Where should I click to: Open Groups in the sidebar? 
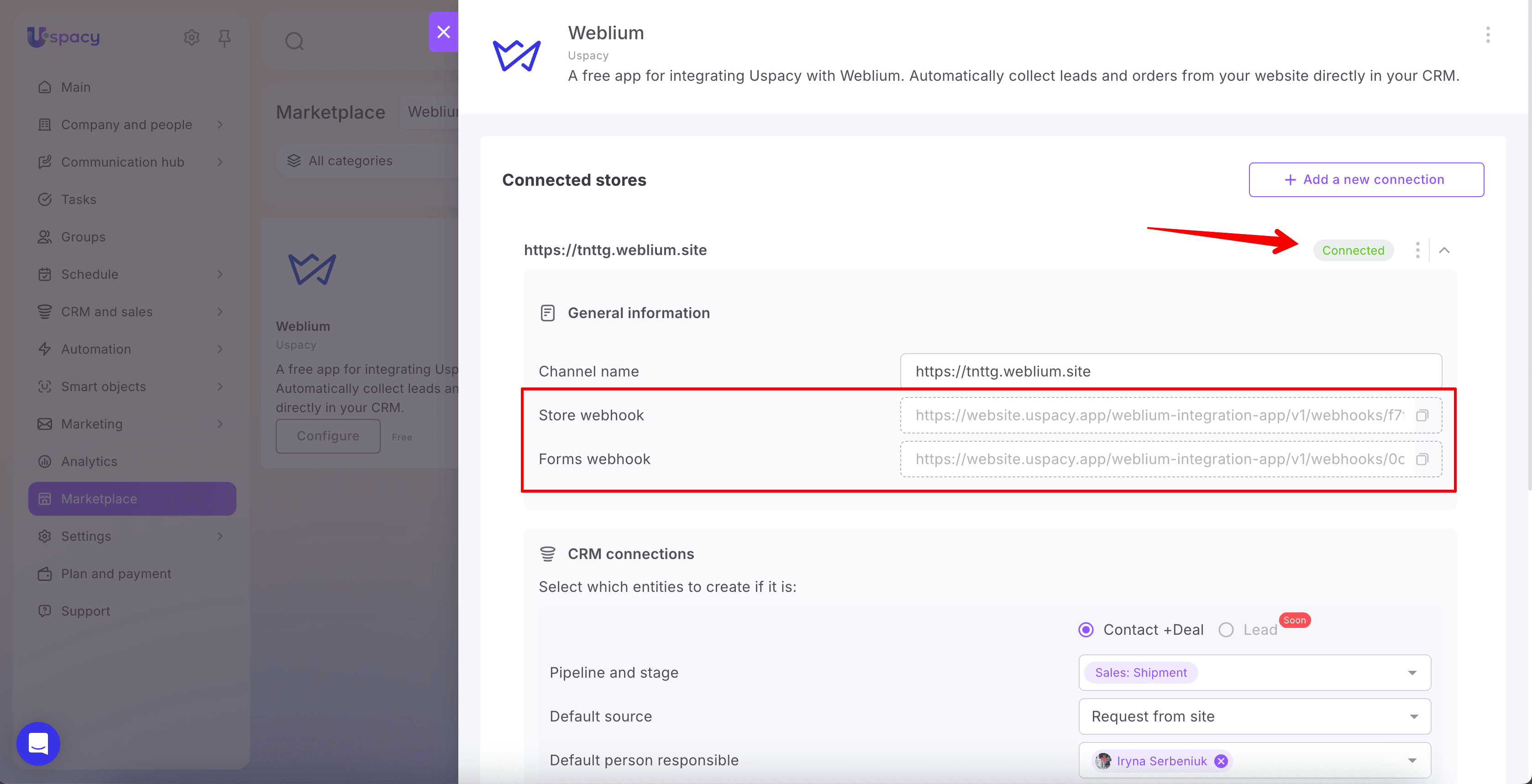tap(132, 237)
